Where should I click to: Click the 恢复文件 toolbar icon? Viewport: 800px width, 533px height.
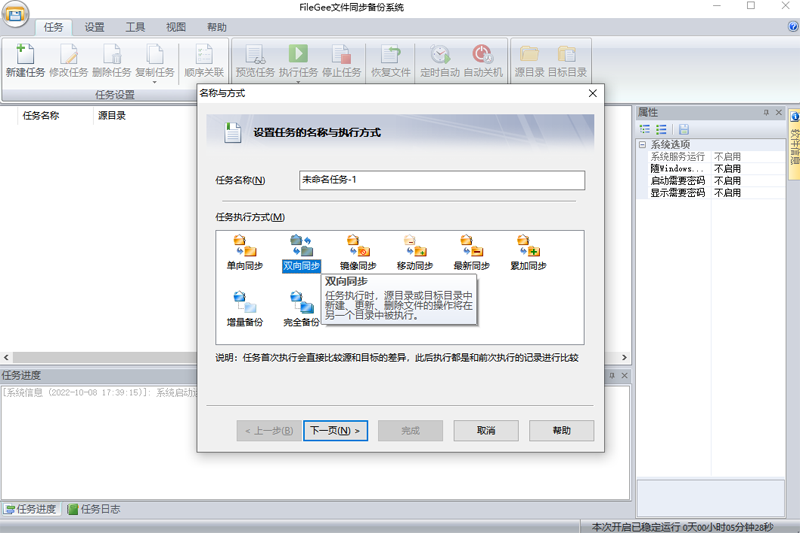click(x=391, y=60)
